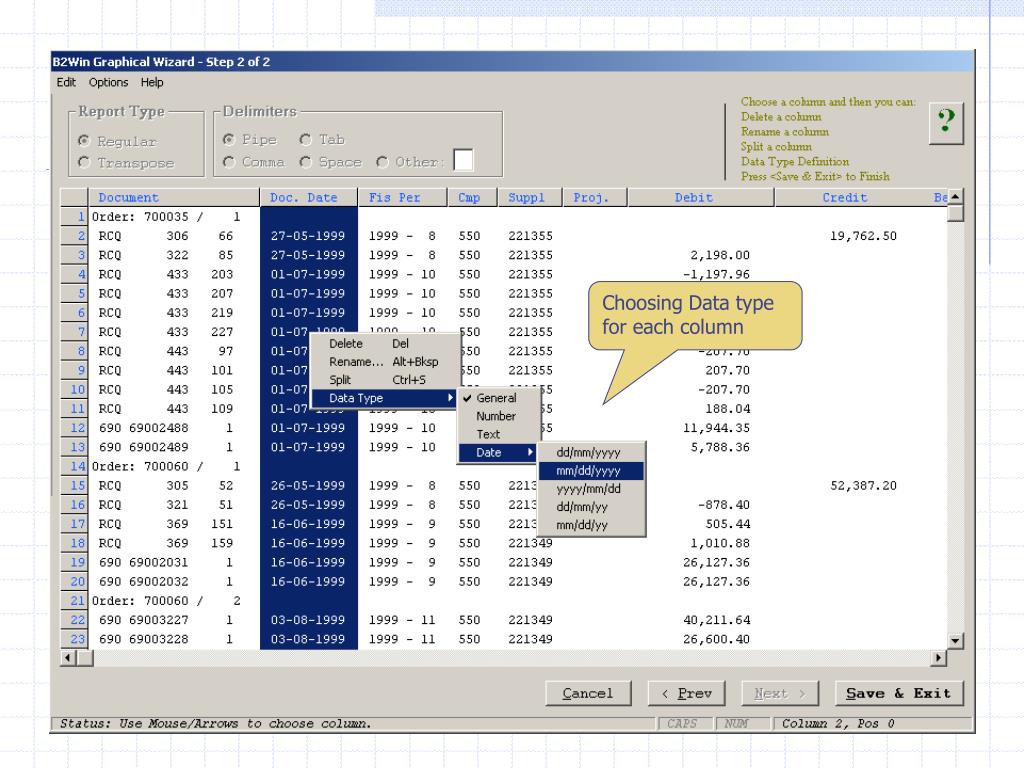Open the Help menu
The width and height of the screenshot is (1024, 768).
(152, 82)
